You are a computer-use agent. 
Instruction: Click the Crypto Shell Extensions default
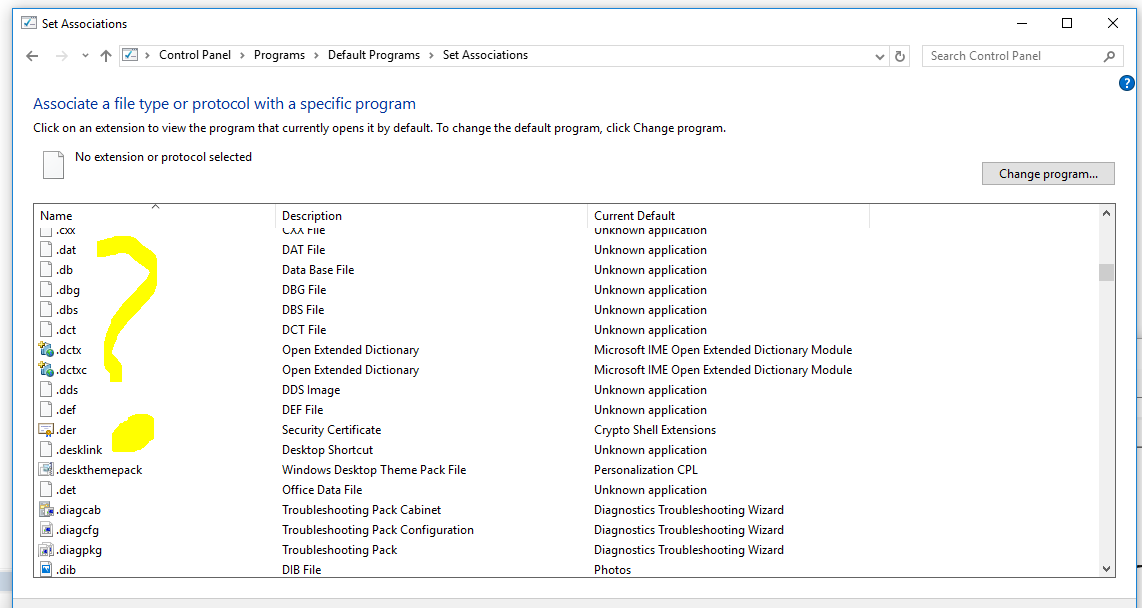655,430
